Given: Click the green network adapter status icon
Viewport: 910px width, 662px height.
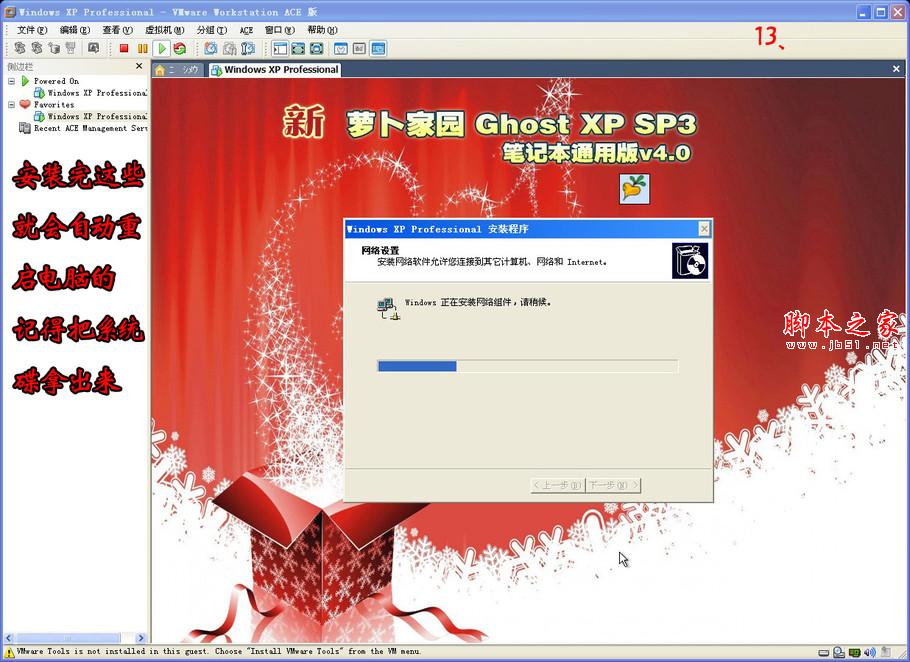Looking at the screenshot, I should [855, 653].
